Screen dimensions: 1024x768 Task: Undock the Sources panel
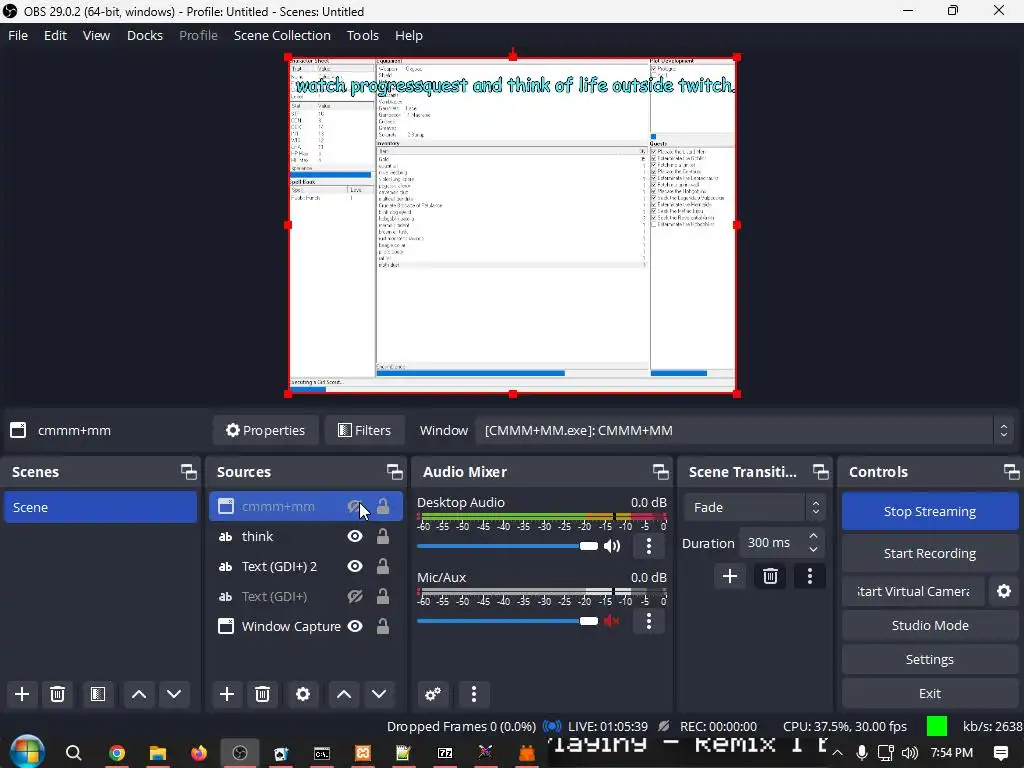(x=394, y=472)
